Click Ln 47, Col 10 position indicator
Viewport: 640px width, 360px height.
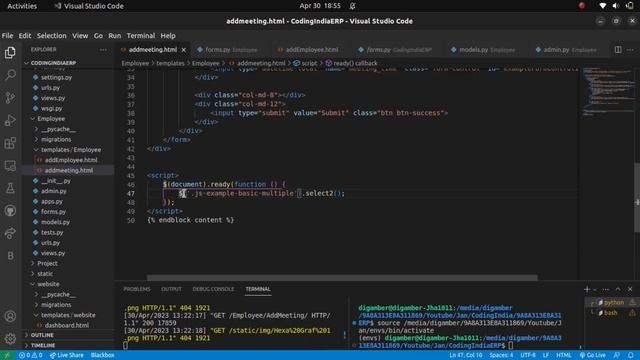(466, 355)
